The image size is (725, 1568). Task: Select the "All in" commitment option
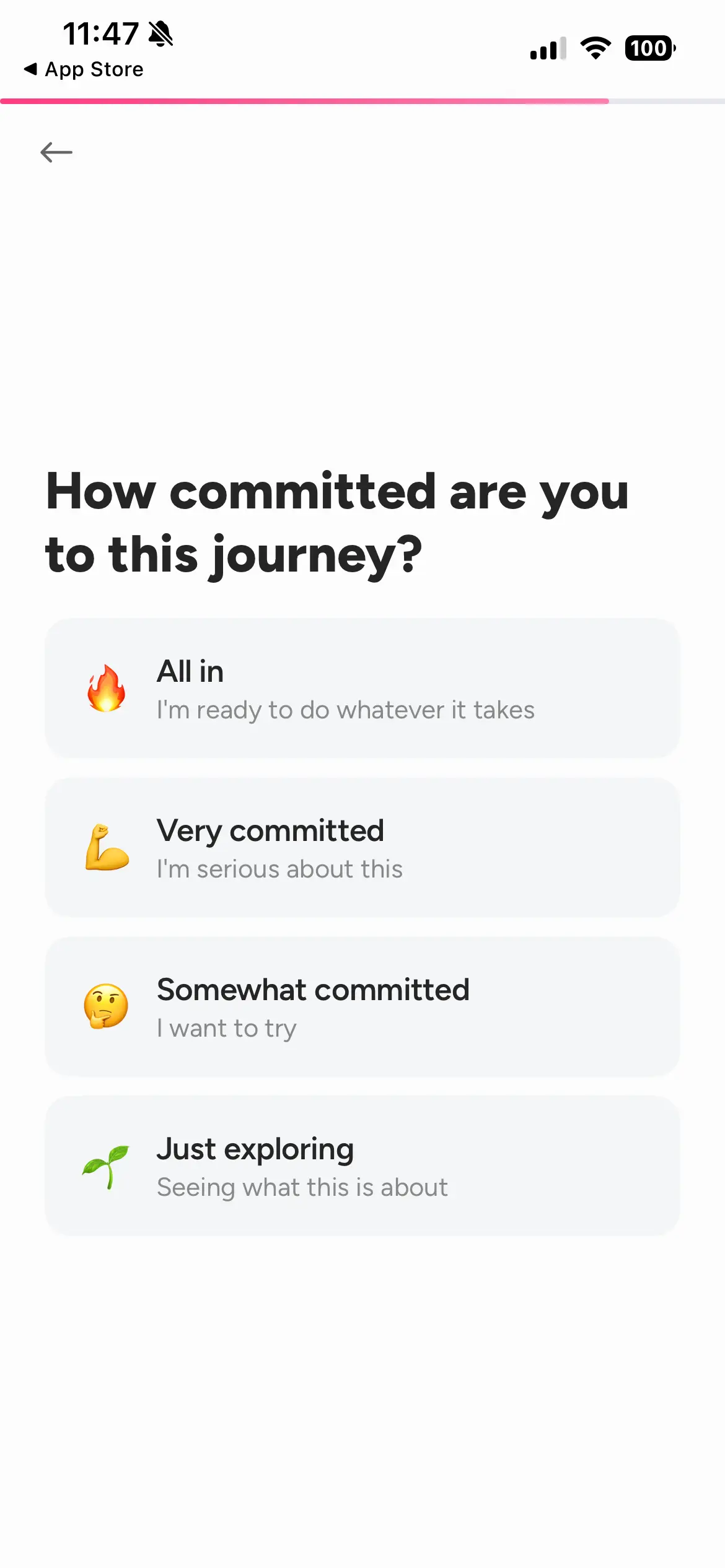coord(362,688)
